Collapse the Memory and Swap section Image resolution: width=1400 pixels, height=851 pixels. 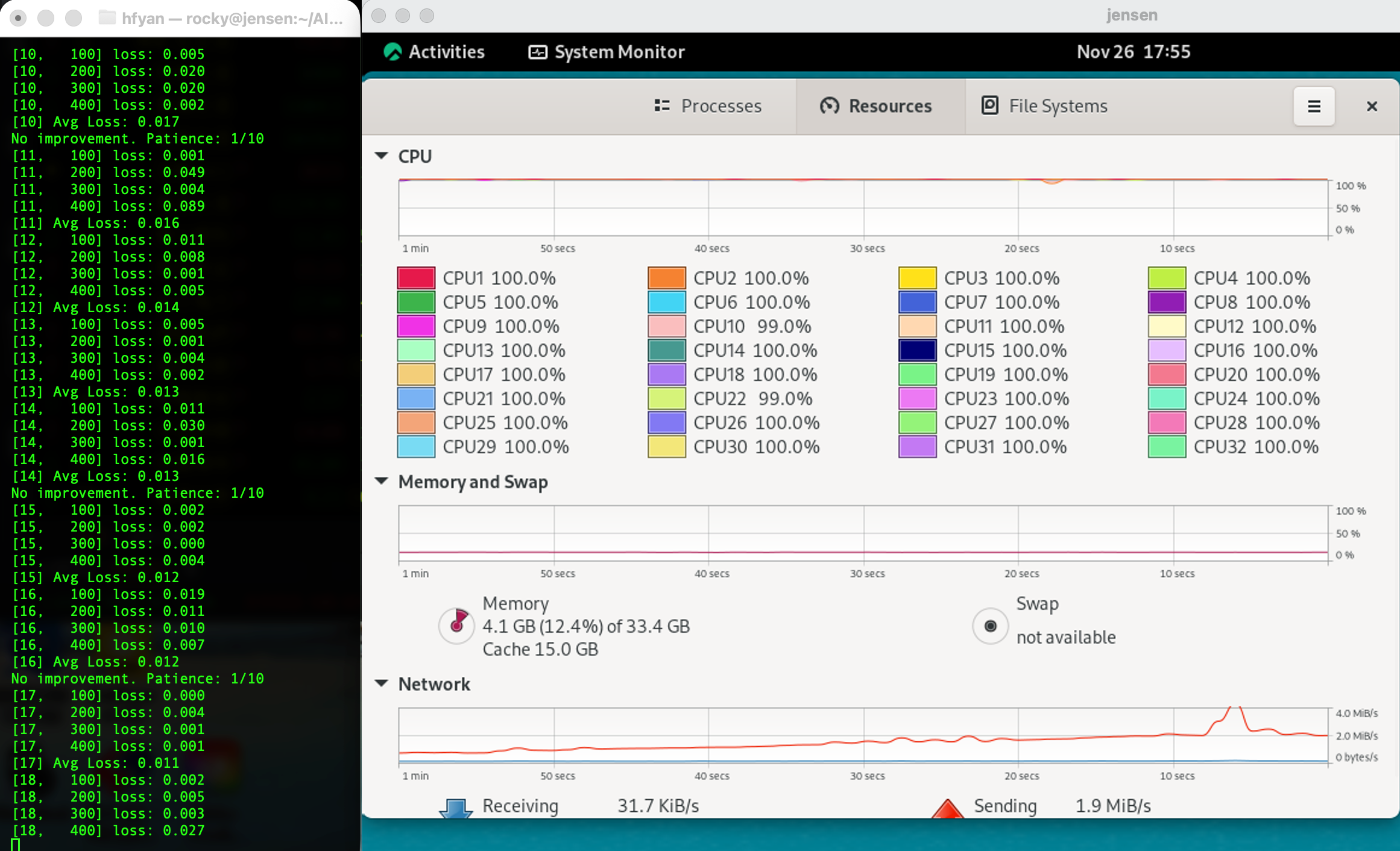[381, 481]
